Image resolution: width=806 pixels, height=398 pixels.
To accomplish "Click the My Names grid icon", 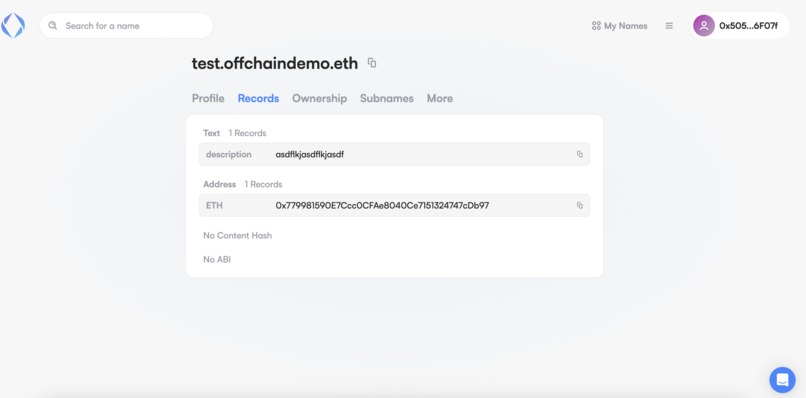I will (x=596, y=26).
